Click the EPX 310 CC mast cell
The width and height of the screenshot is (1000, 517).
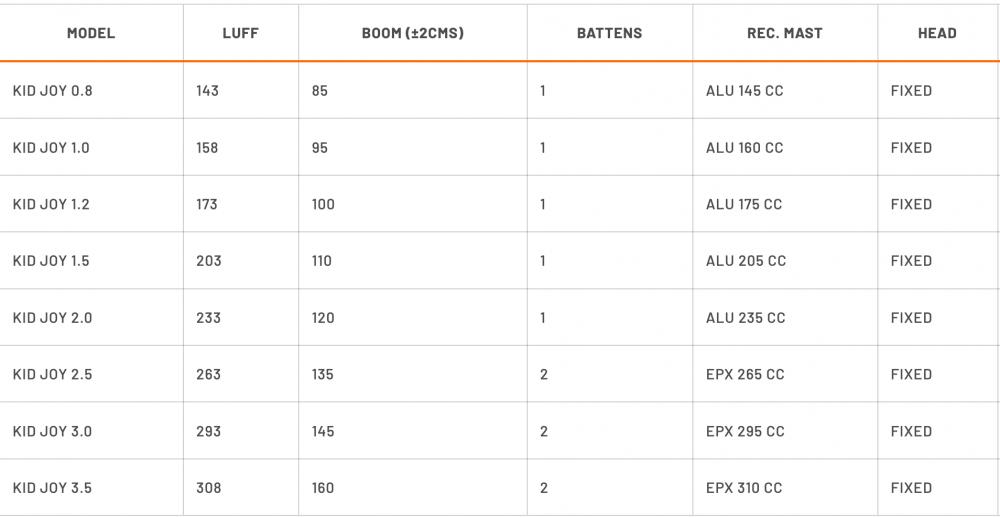coord(744,488)
